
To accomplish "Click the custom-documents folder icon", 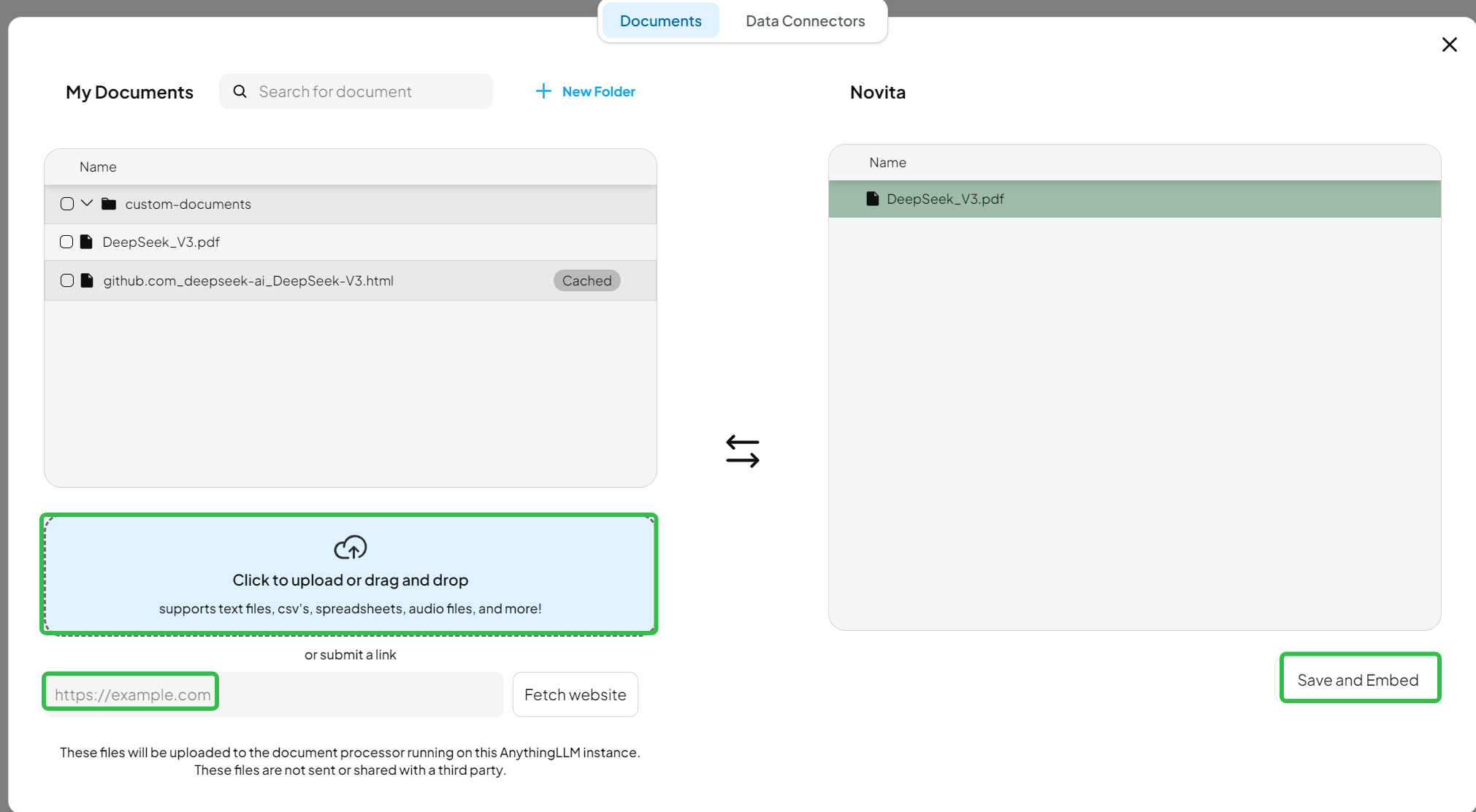I will [x=109, y=204].
